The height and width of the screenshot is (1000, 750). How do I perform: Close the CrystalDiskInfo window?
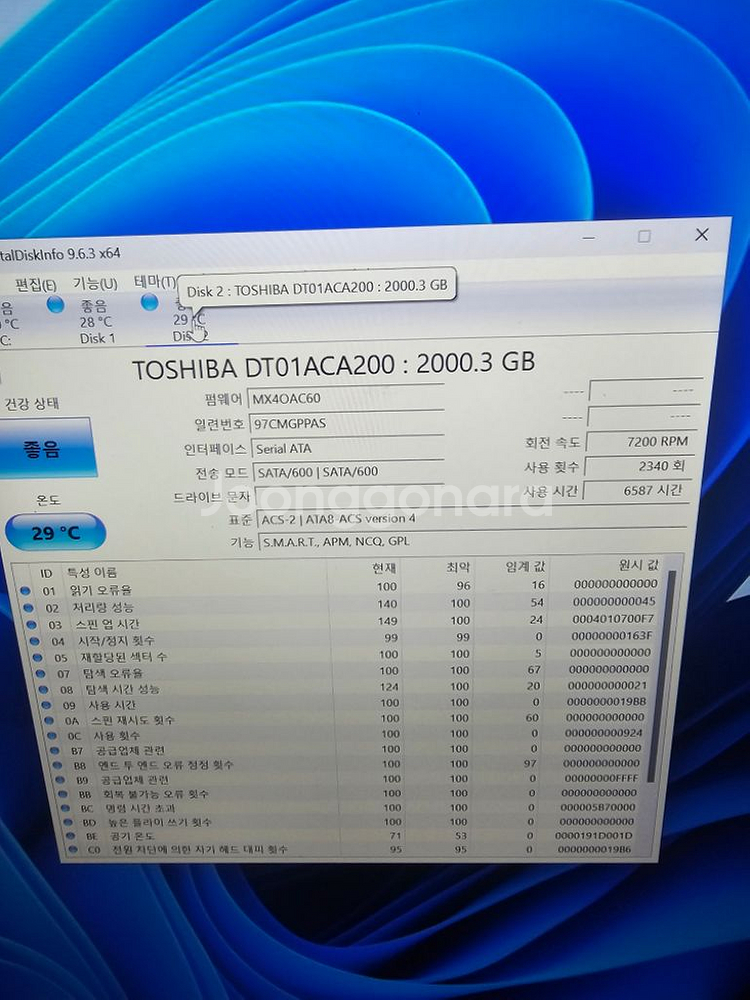702,235
